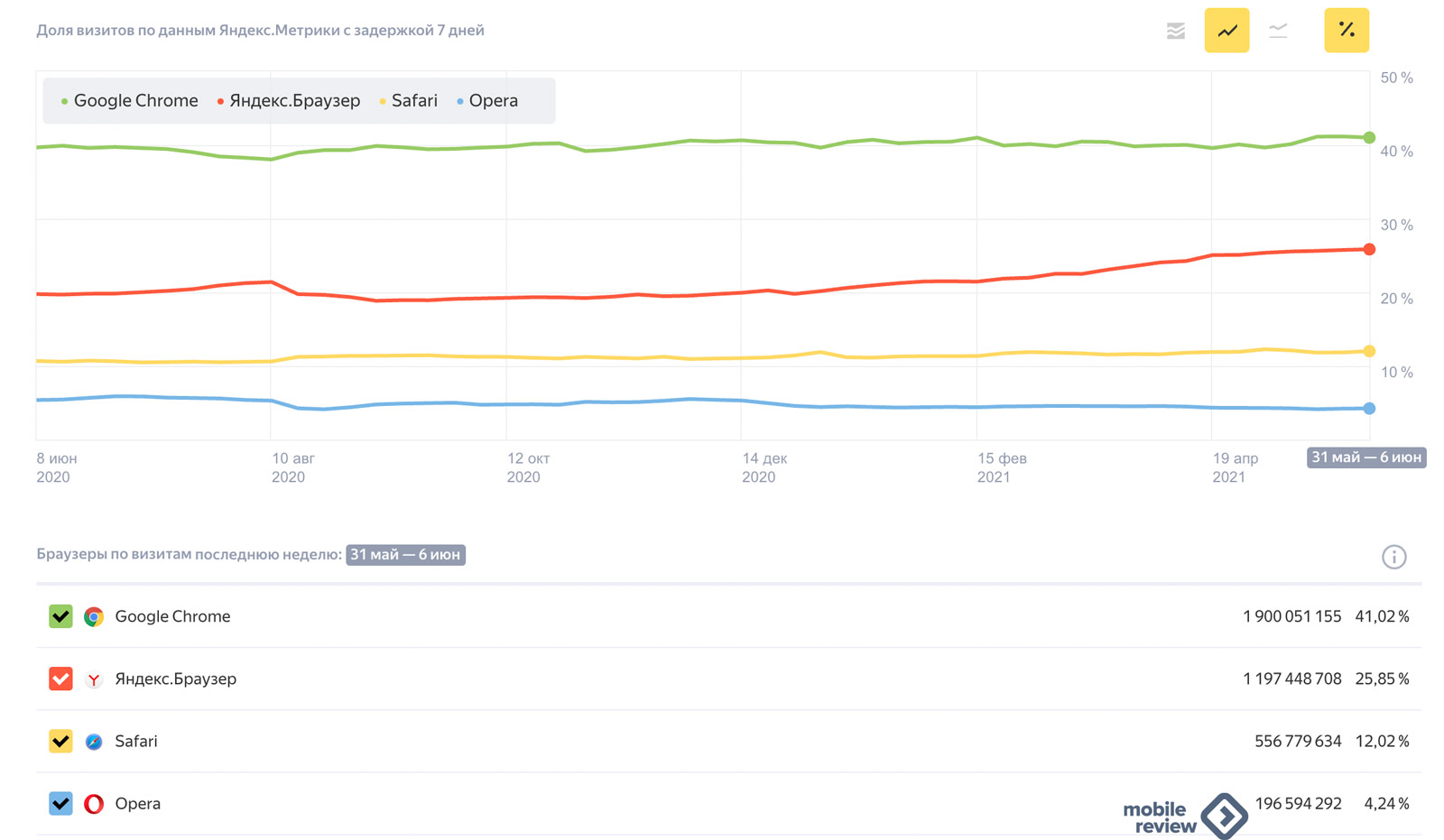
Task: Click the '14 дек 2020' axis label
Action: [x=764, y=467]
